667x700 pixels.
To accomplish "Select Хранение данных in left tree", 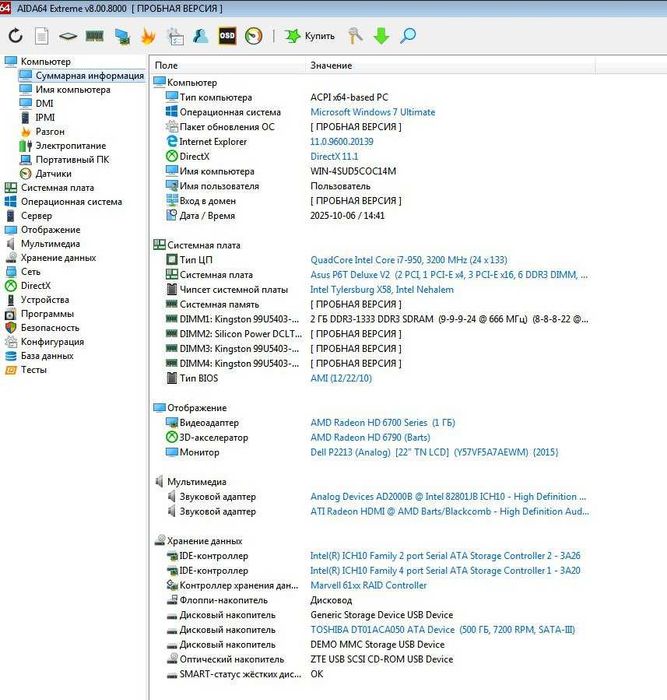I will 58,258.
